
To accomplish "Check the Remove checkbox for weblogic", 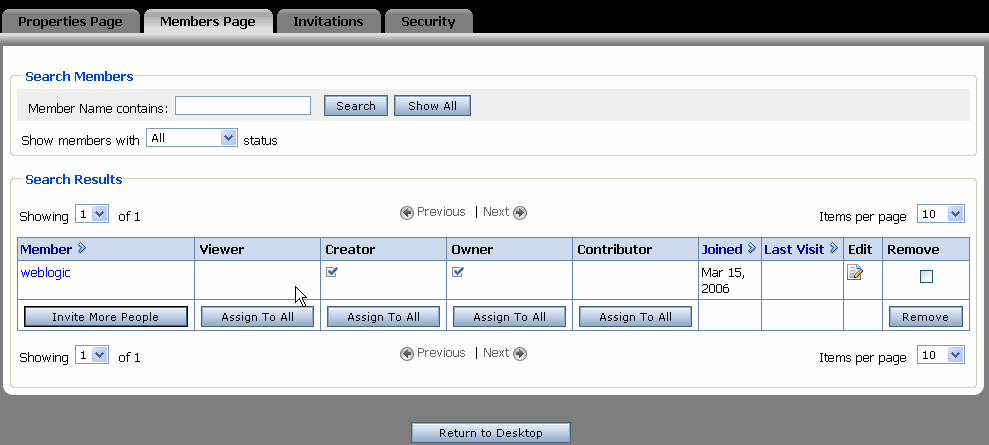I will [926, 276].
